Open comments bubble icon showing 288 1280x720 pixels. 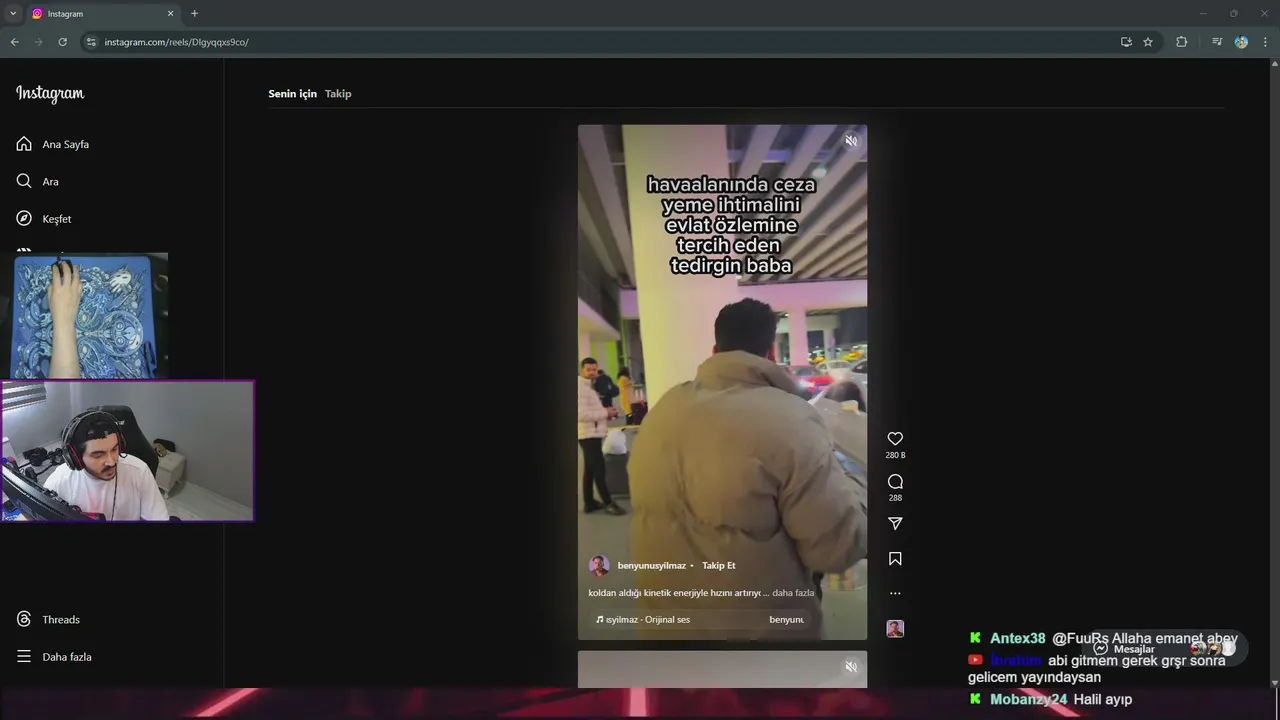click(x=895, y=481)
